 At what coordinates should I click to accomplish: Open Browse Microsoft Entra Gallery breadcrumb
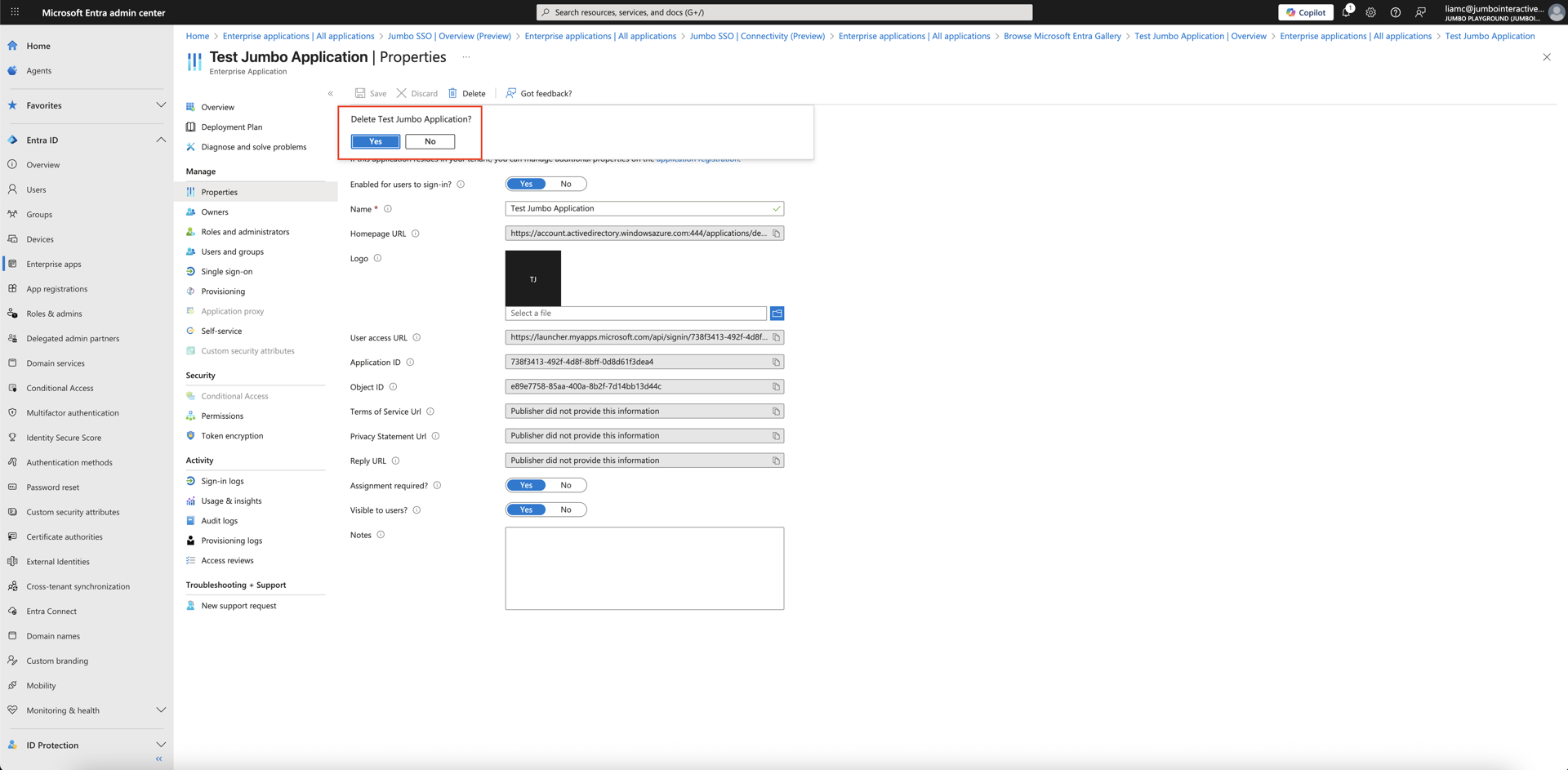point(1062,36)
